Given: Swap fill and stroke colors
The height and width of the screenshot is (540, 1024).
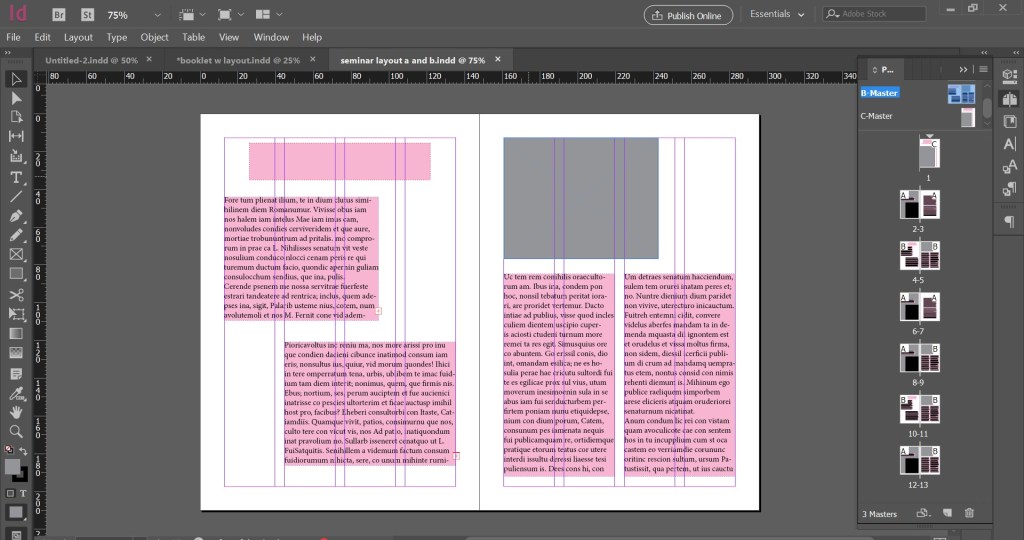Looking at the screenshot, I should coord(24,451).
